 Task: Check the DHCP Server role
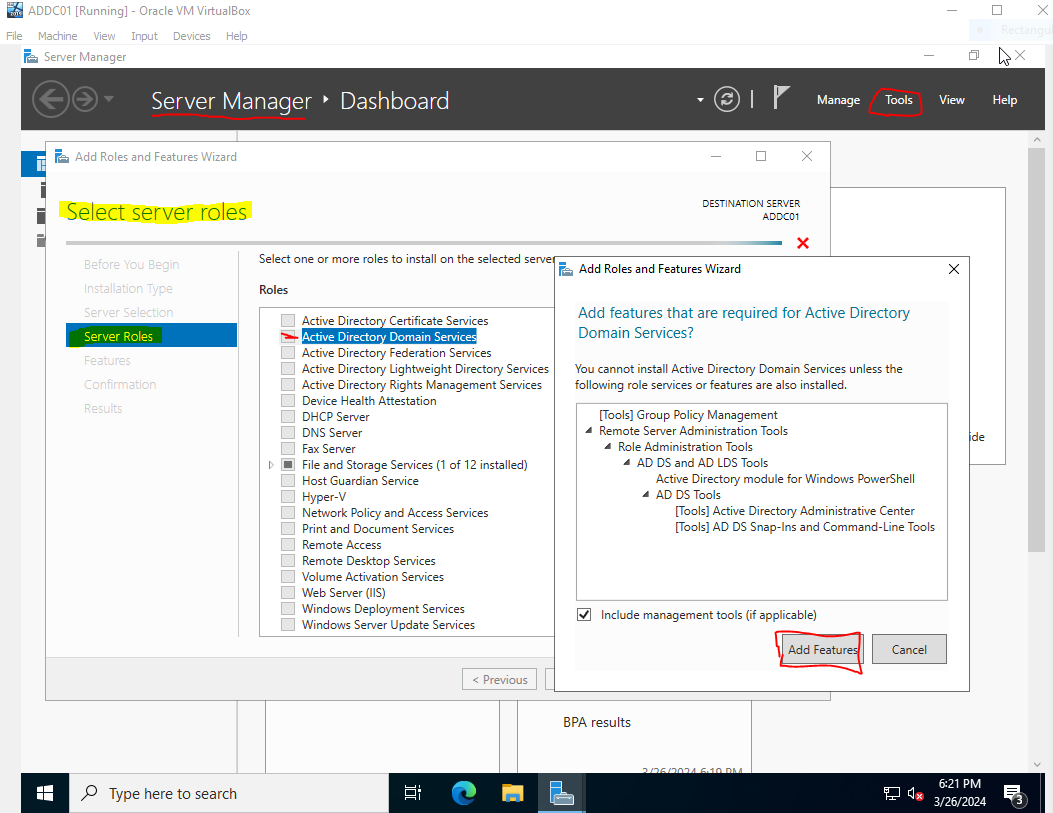(x=288, y=416)
